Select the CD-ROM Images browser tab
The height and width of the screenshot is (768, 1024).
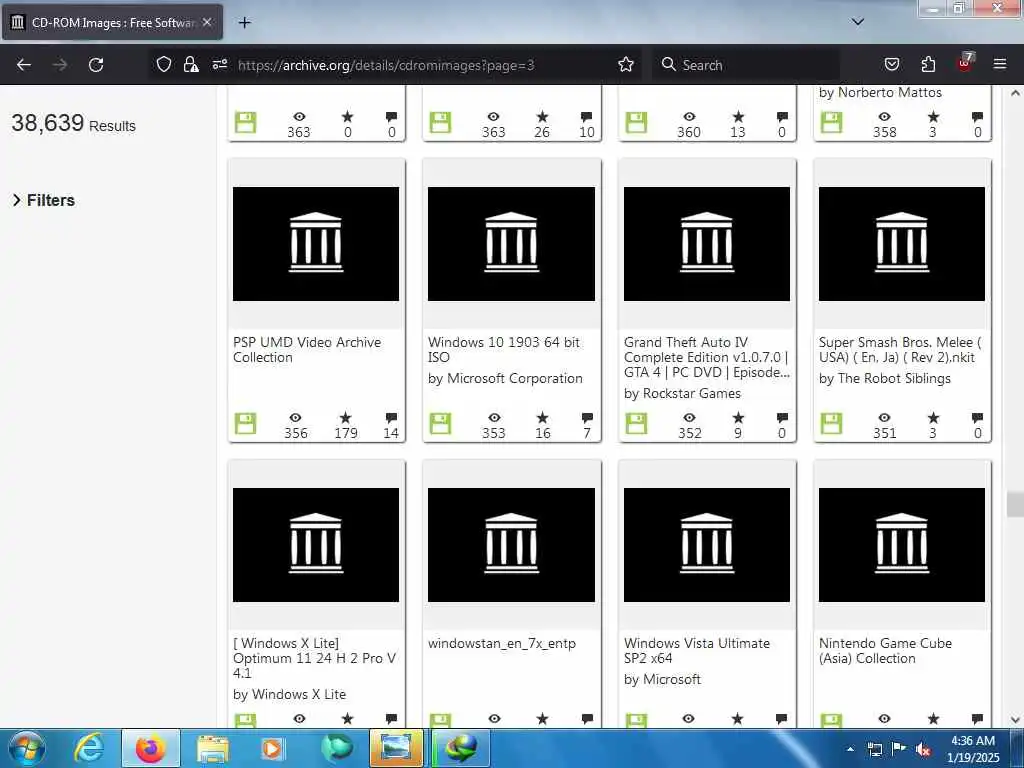point(112,22)
